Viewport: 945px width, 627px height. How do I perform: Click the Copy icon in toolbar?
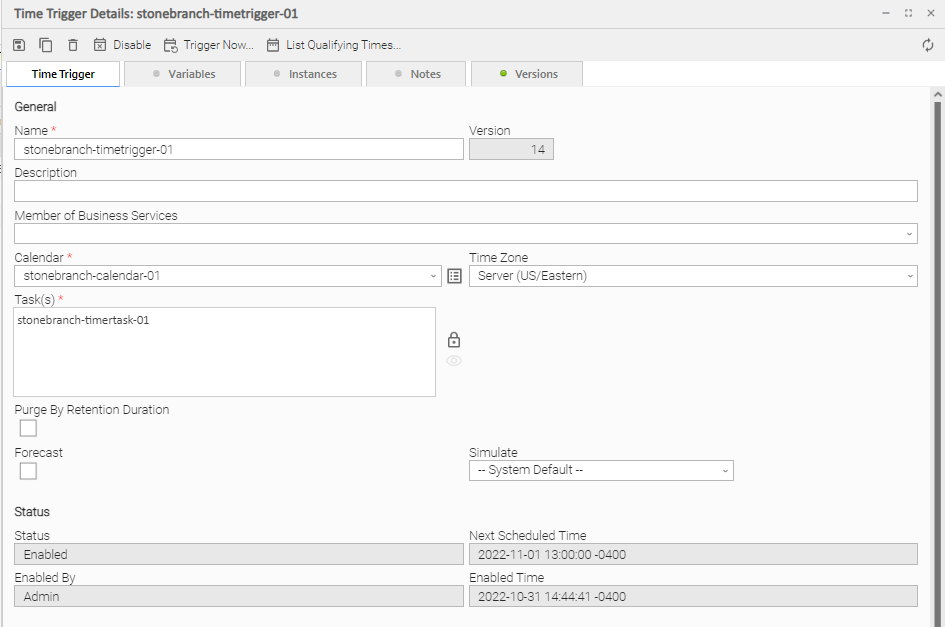46,45
